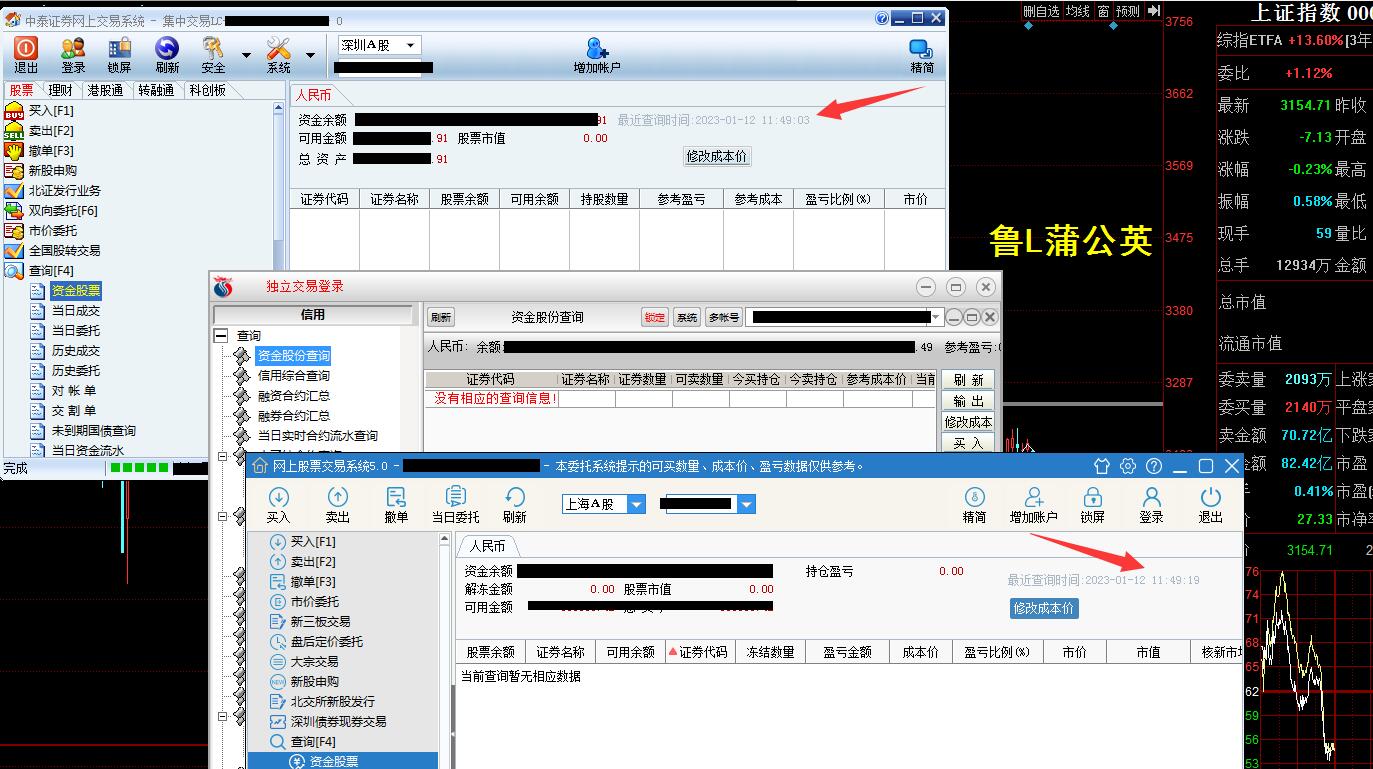Sort by 证券代码 column in 网上股票交易系统 table
This screenshot has height=769, width=1373.
pyautogui.click(x=699, y=652)
